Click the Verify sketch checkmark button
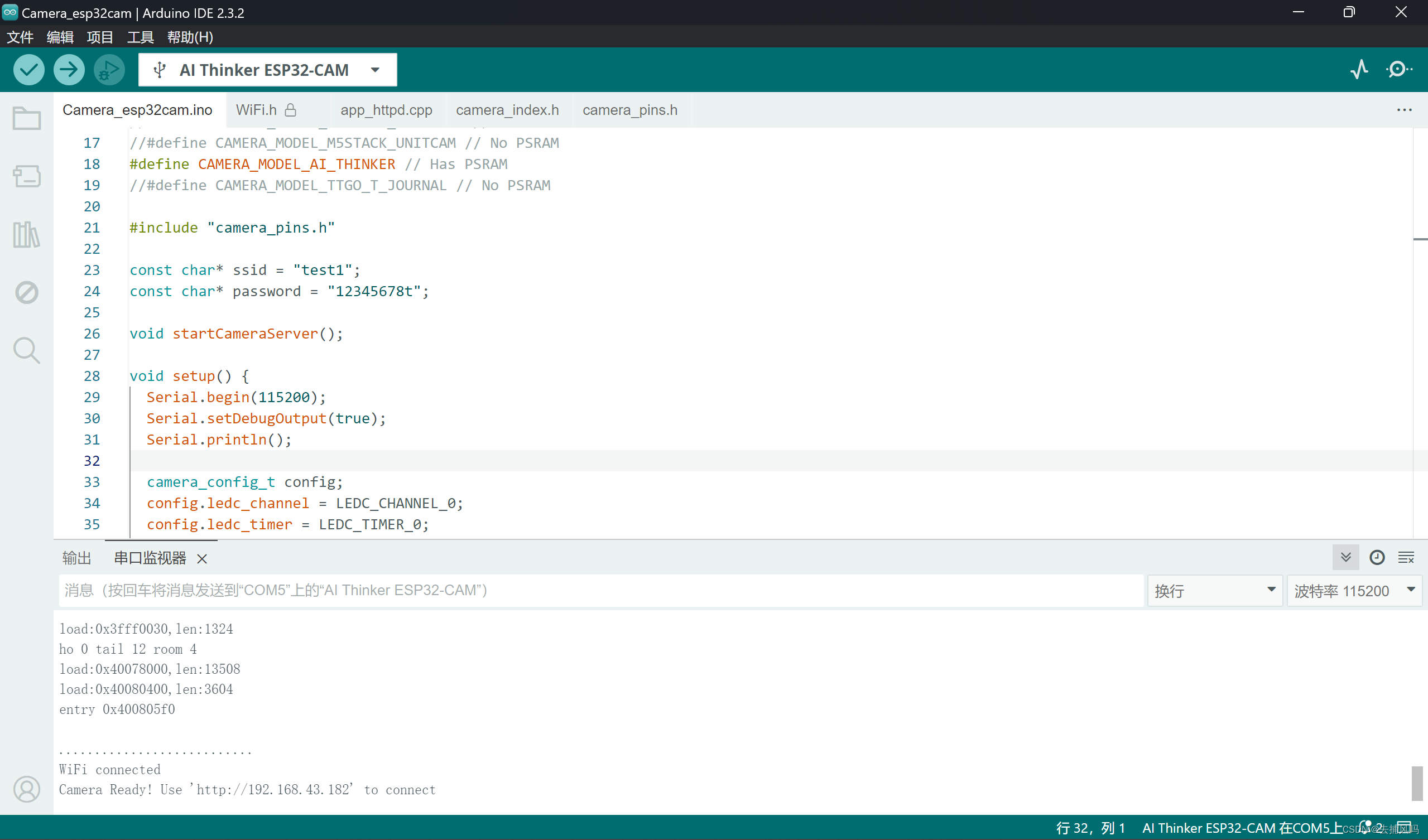 pos(28,70)
